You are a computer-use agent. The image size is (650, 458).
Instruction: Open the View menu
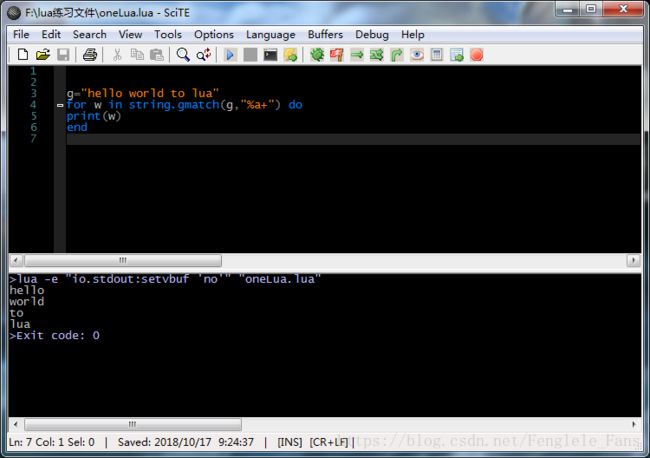[130, 34]
